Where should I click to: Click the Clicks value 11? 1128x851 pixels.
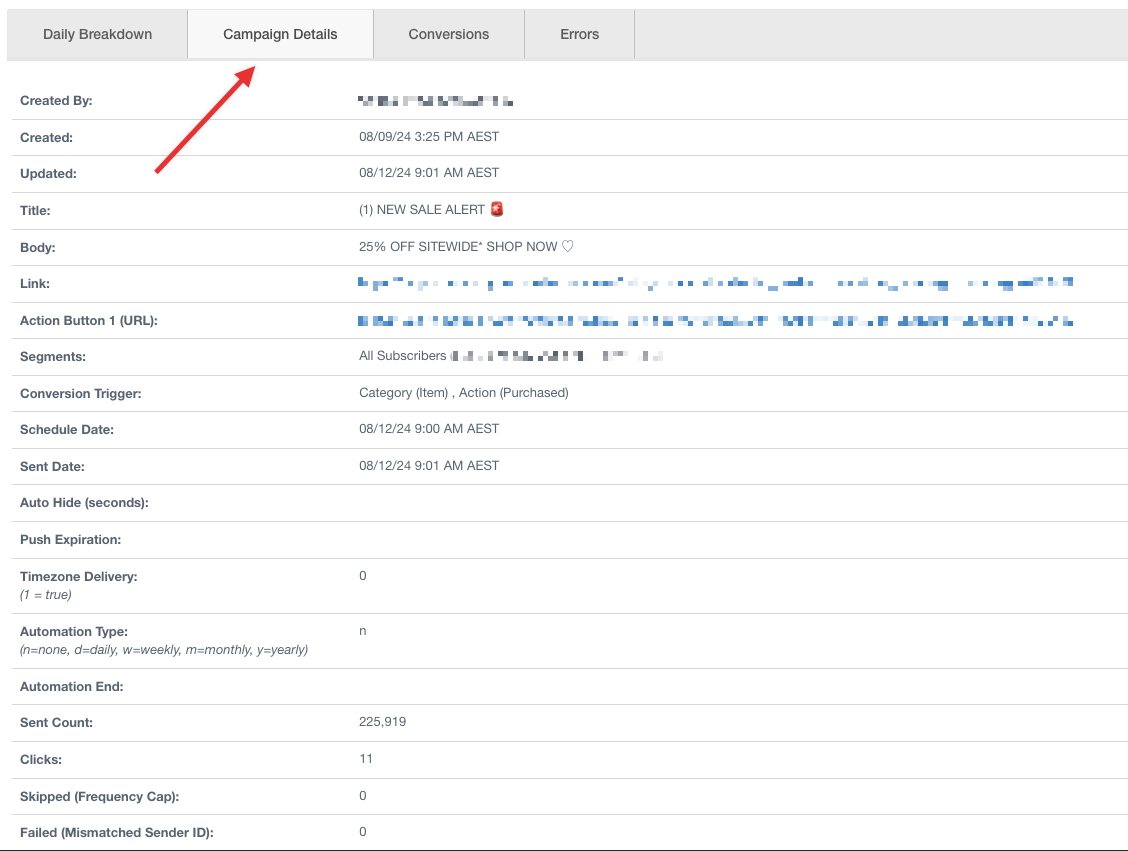click(366, 759)
